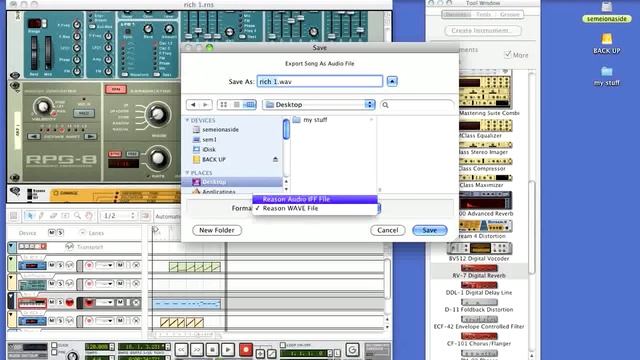The height and width of the screenshot is (360, 640).
Task: Toggle the M mute-all button in the Device header
Action: (x=51, y=233)
